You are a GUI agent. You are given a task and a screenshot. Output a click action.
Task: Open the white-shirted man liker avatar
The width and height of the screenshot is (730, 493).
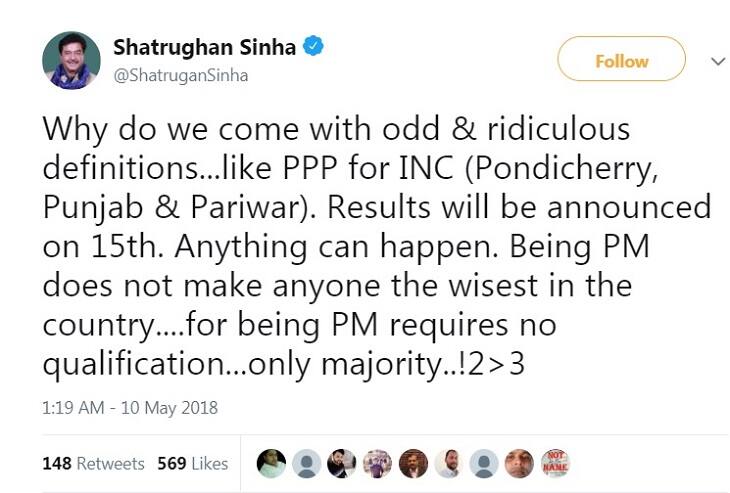click(x=448, y=462)
